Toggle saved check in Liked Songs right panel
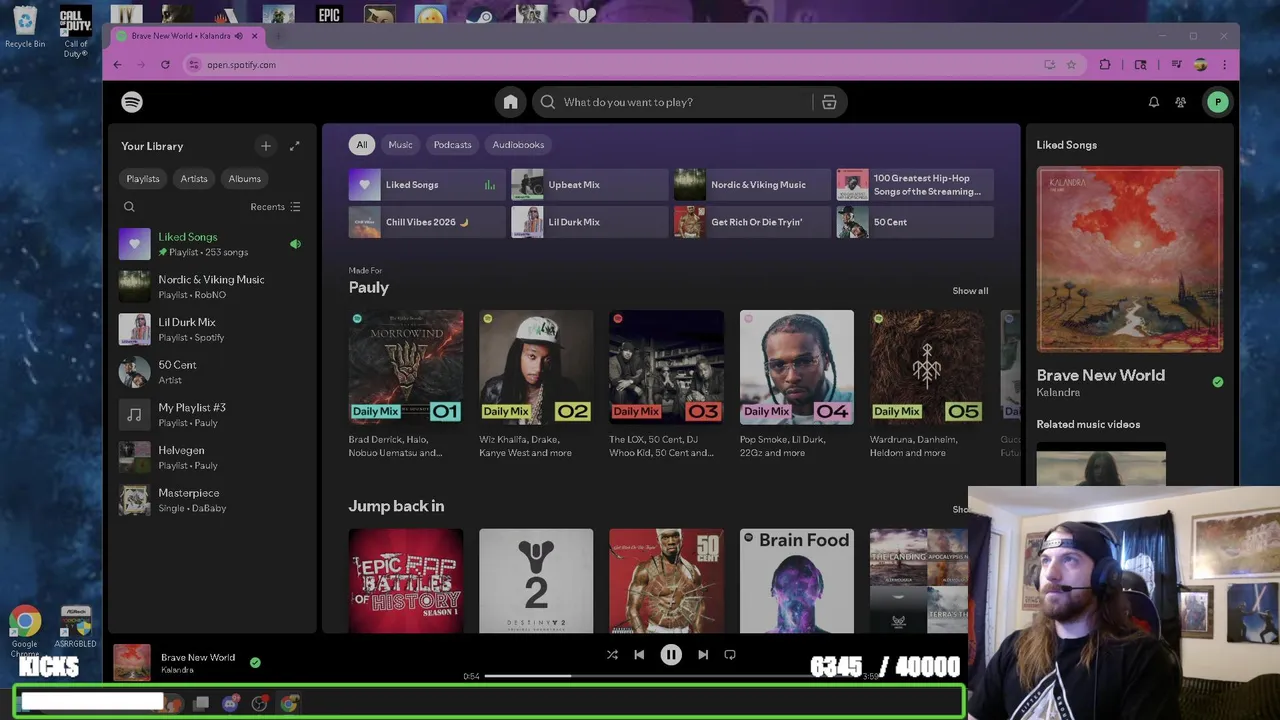Screen dimensions: 1280x720 pos(1217,382)
